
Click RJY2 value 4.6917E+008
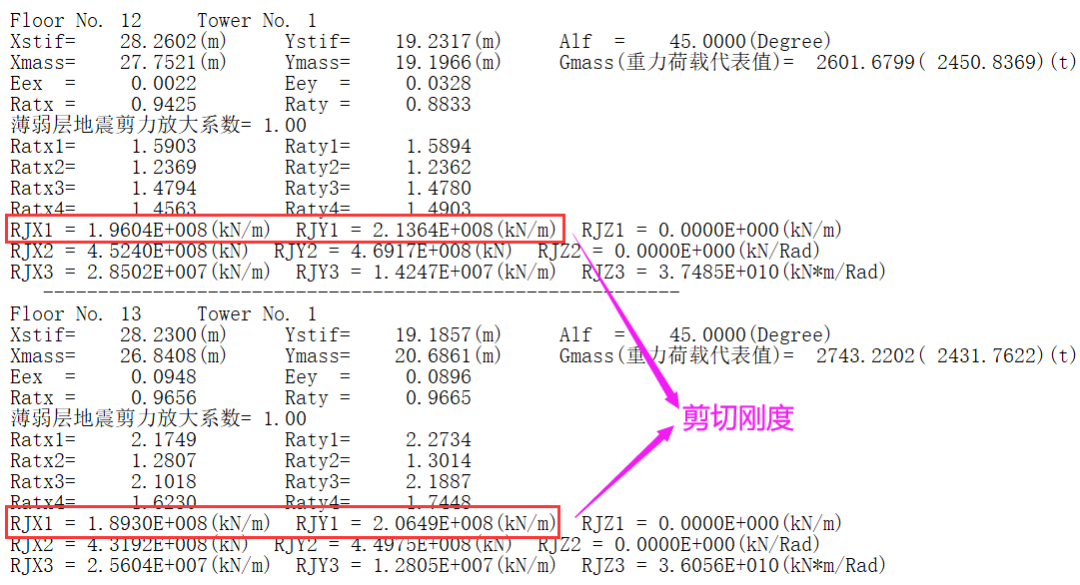[x=411, y=251]
